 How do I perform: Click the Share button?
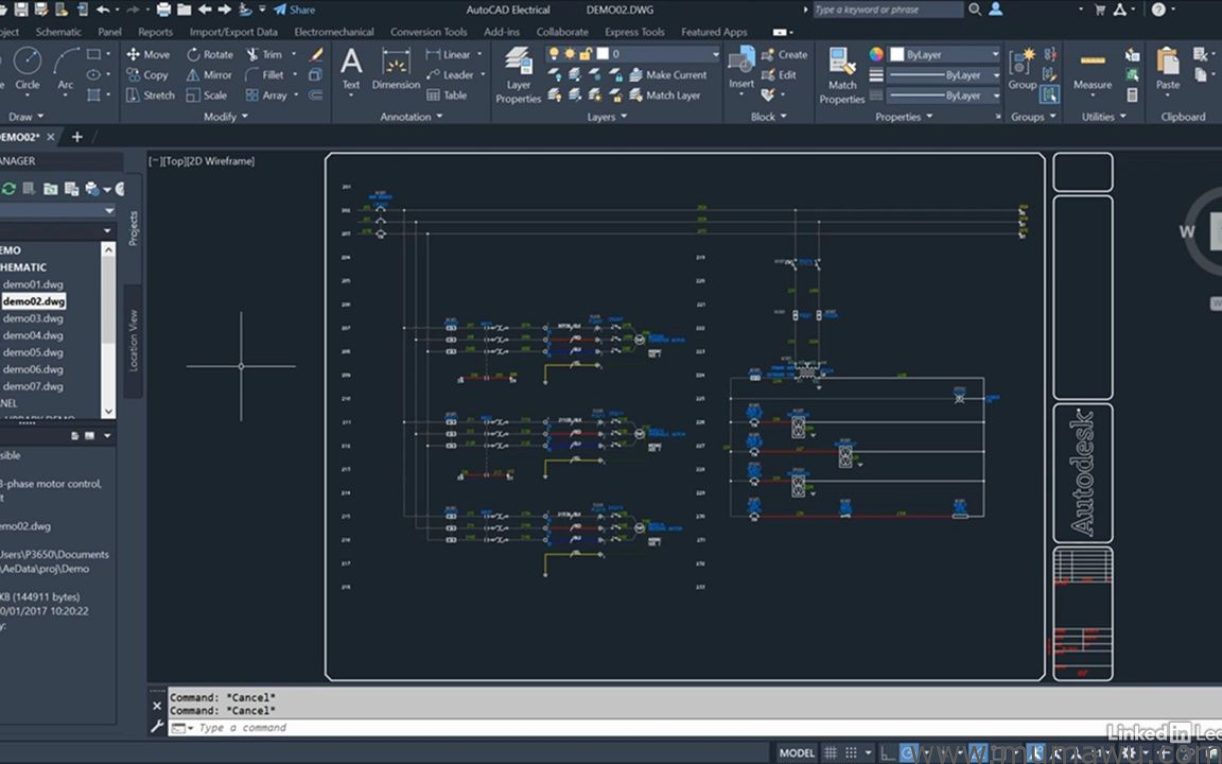point(294,10)
